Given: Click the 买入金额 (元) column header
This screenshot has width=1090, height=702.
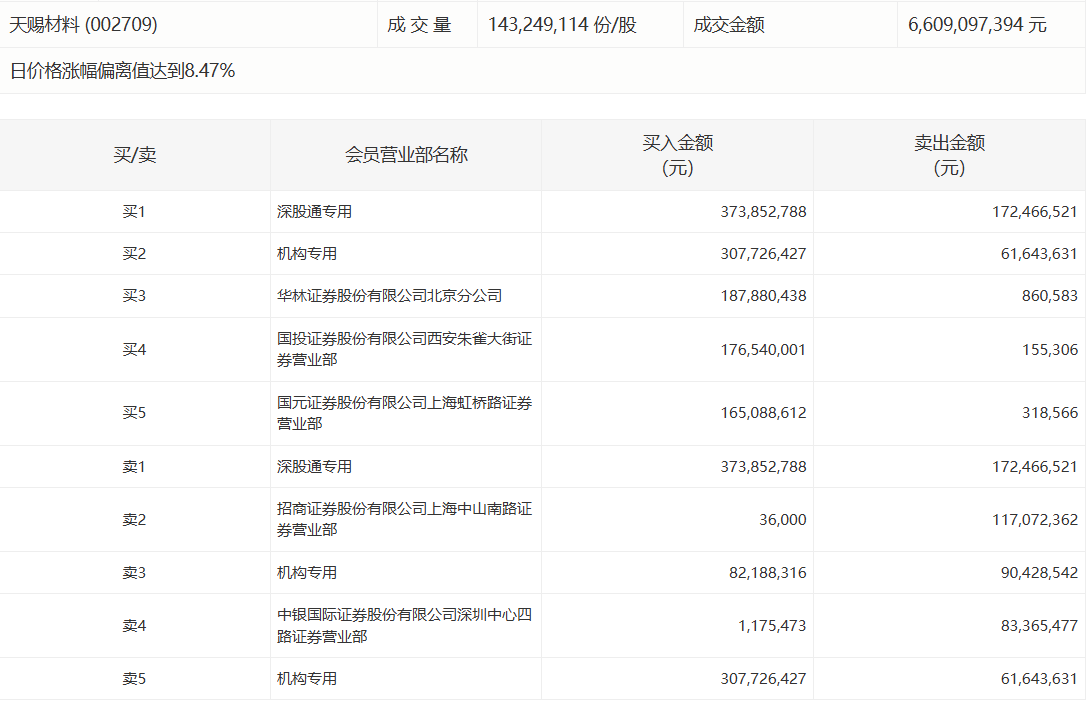Looking at the screenshot, I should [x=677, y=155].
